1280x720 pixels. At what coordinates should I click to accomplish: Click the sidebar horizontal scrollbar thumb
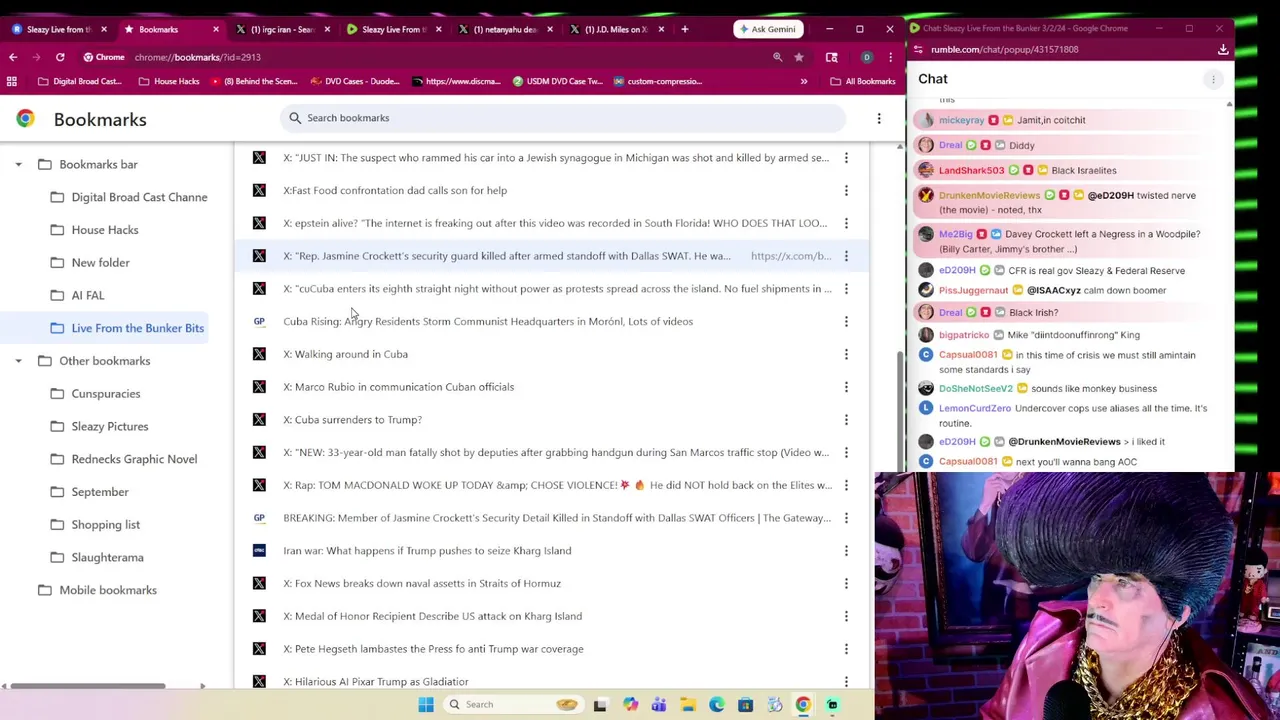coord(88,686)
